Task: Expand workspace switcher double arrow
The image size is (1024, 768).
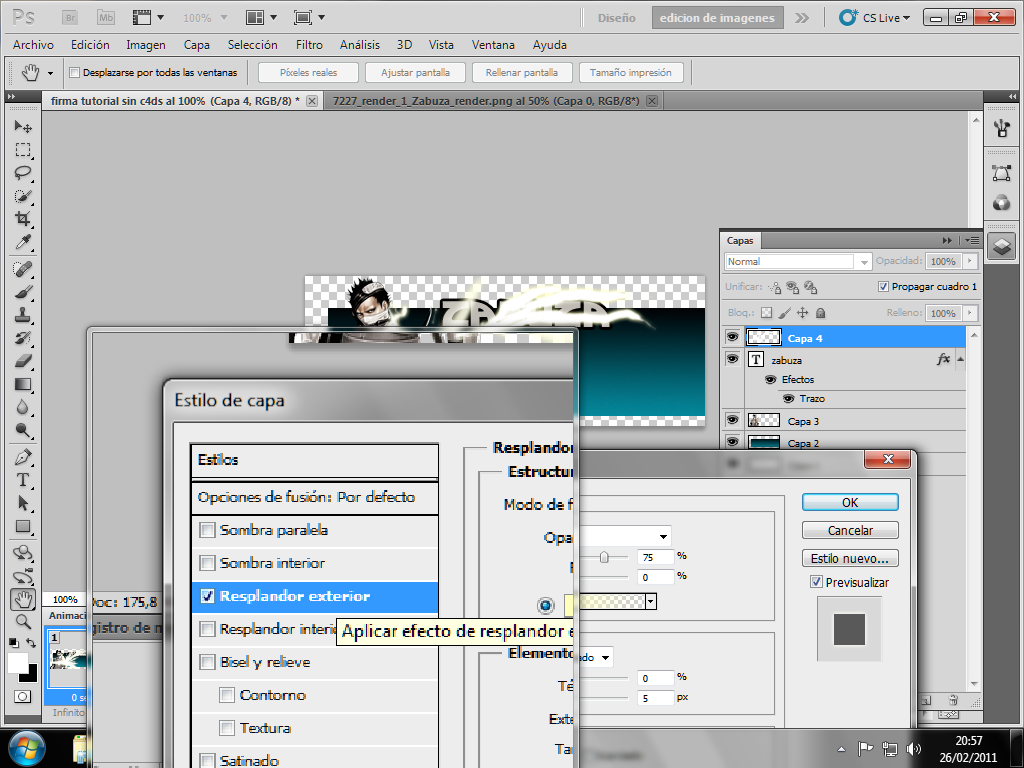Action: 802,18
